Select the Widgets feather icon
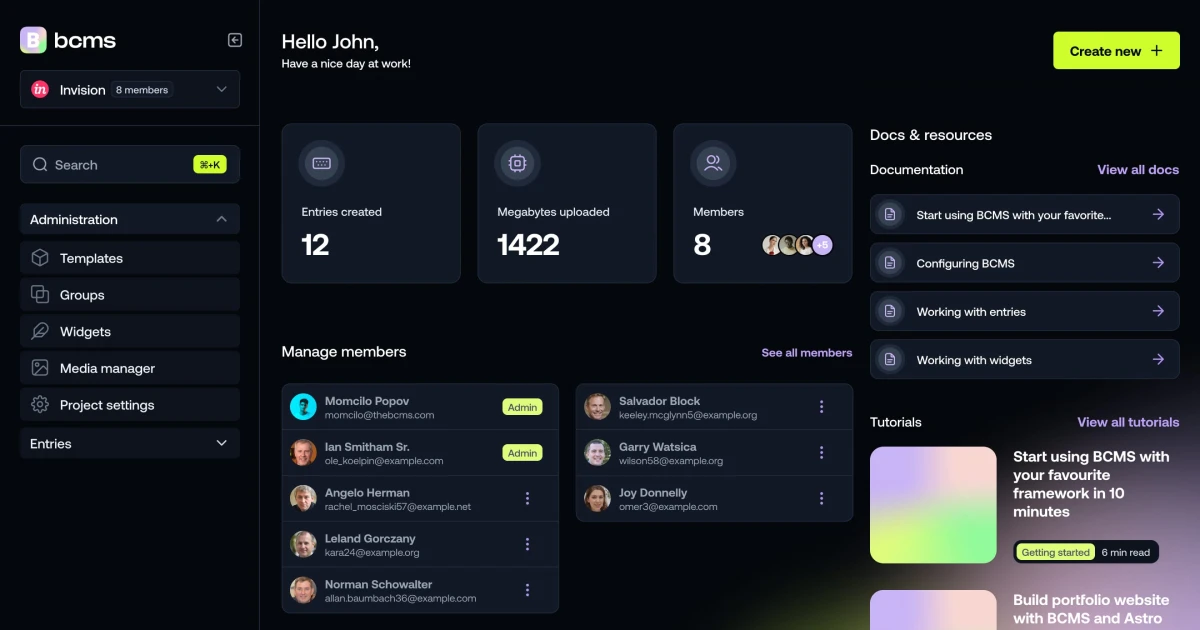 coord(40,331)
